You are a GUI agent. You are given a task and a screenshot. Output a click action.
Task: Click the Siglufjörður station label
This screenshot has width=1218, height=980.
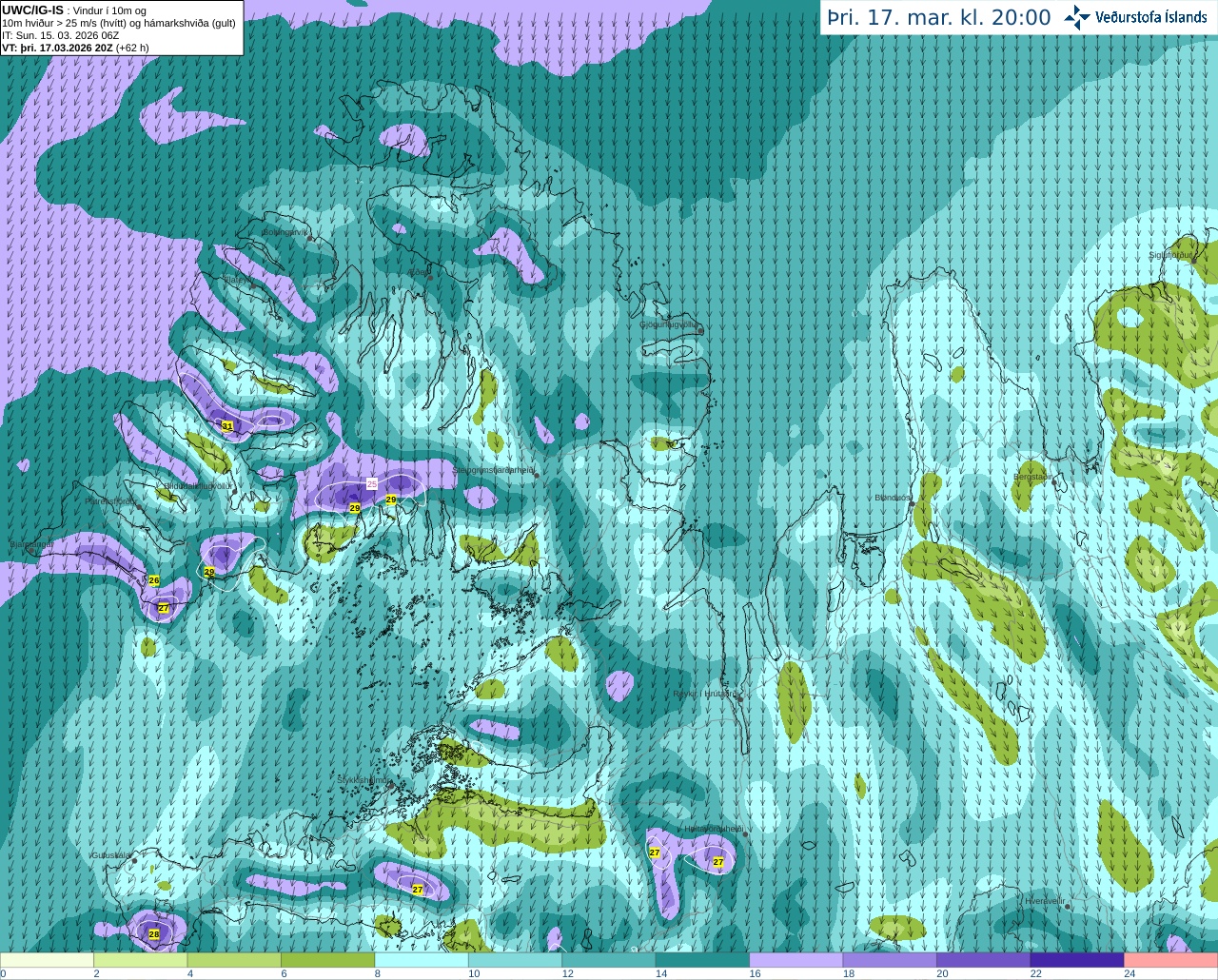pyautogui.click(x=1170, y=254)
